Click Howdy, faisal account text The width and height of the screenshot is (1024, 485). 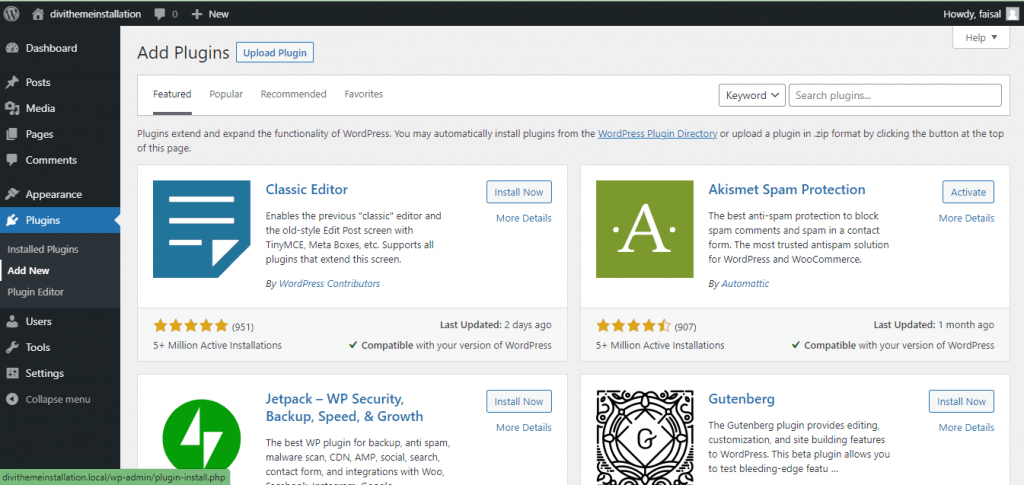coord(973,14)
